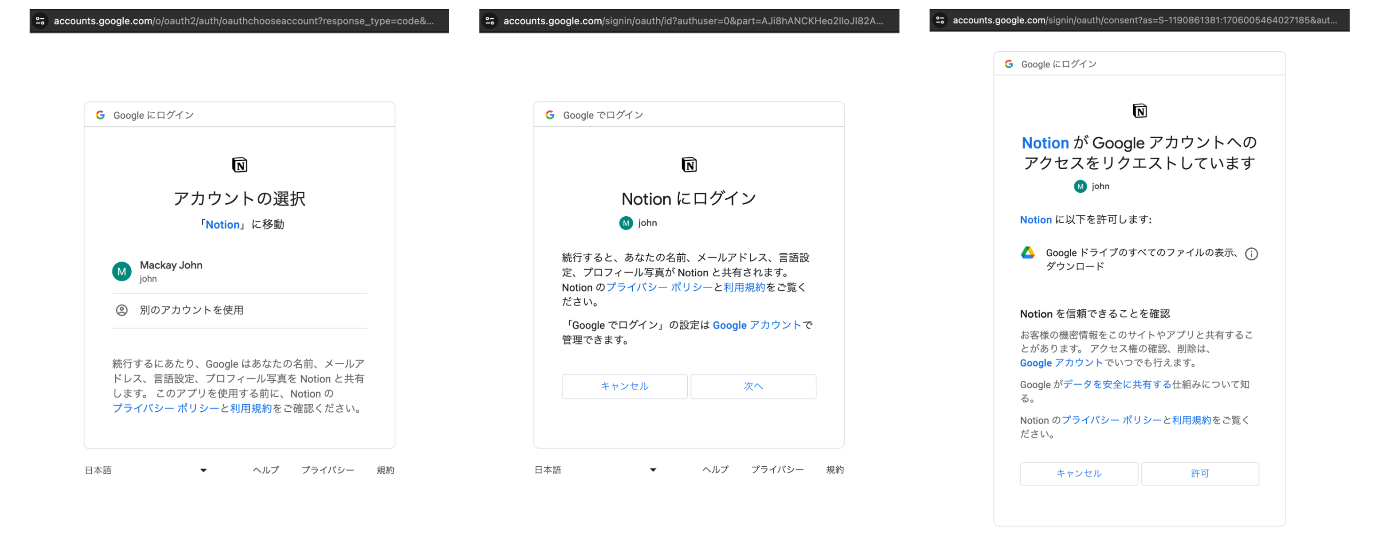Open Google アカウント link in consent dialog
Viewport: 1400px width, 541px height.
click(x=1061, y=363)
